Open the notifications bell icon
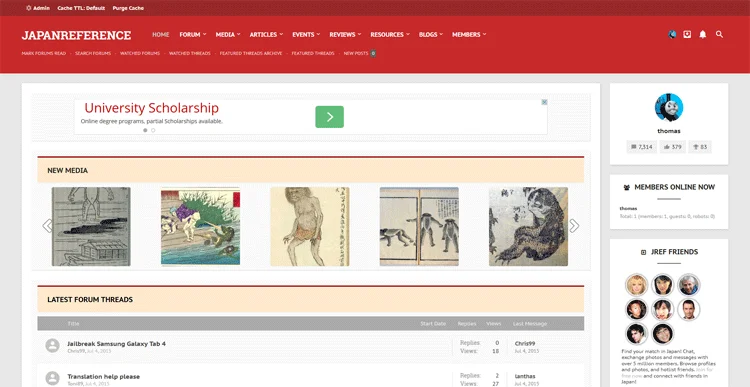The width and height of the screenshot is (750, 387). [x=703, y=34]
